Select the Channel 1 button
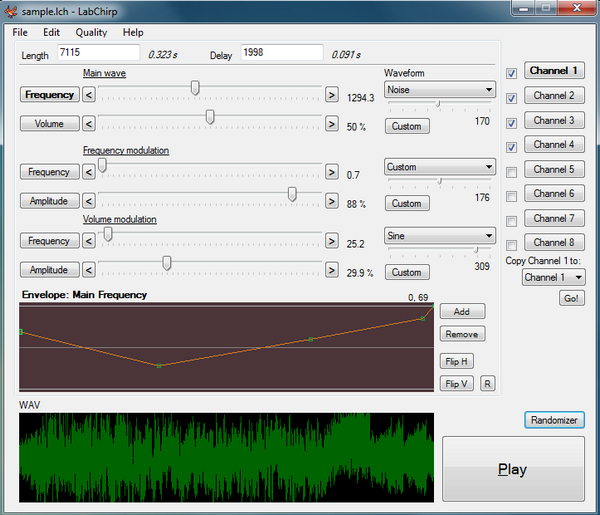The width and height of the screenshot is (600, 515). [554, 70]
